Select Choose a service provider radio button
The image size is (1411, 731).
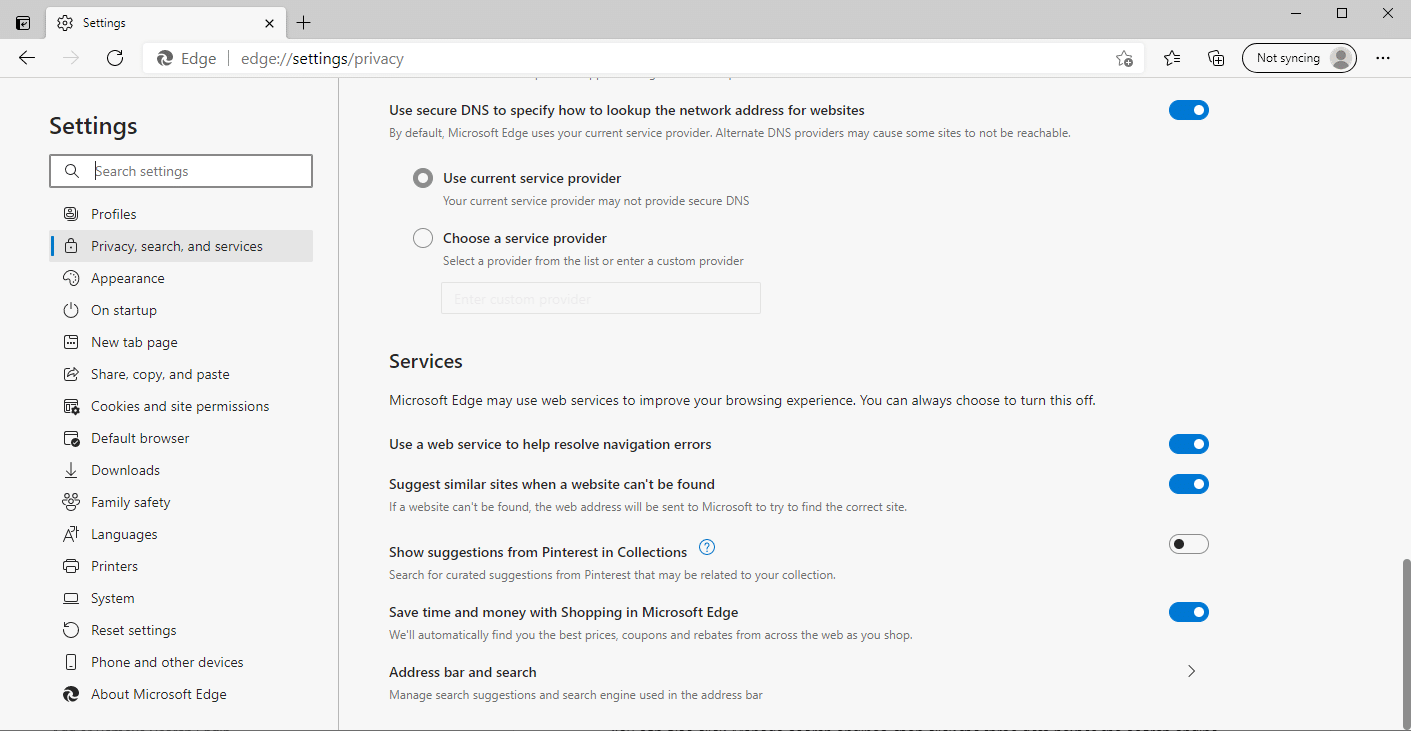423,238
